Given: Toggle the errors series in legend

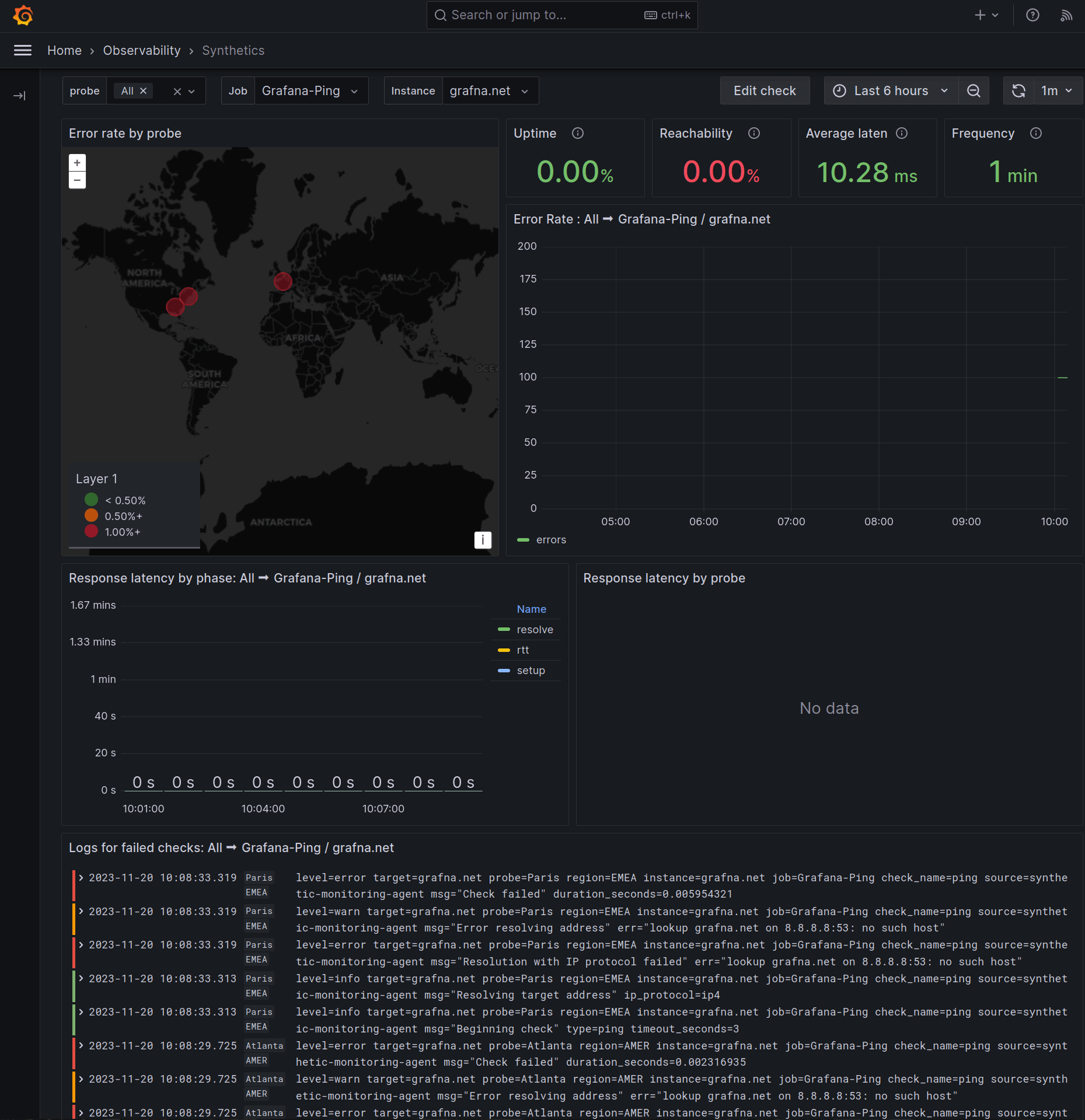Looking at the screenshot, I should click(550, 540).
